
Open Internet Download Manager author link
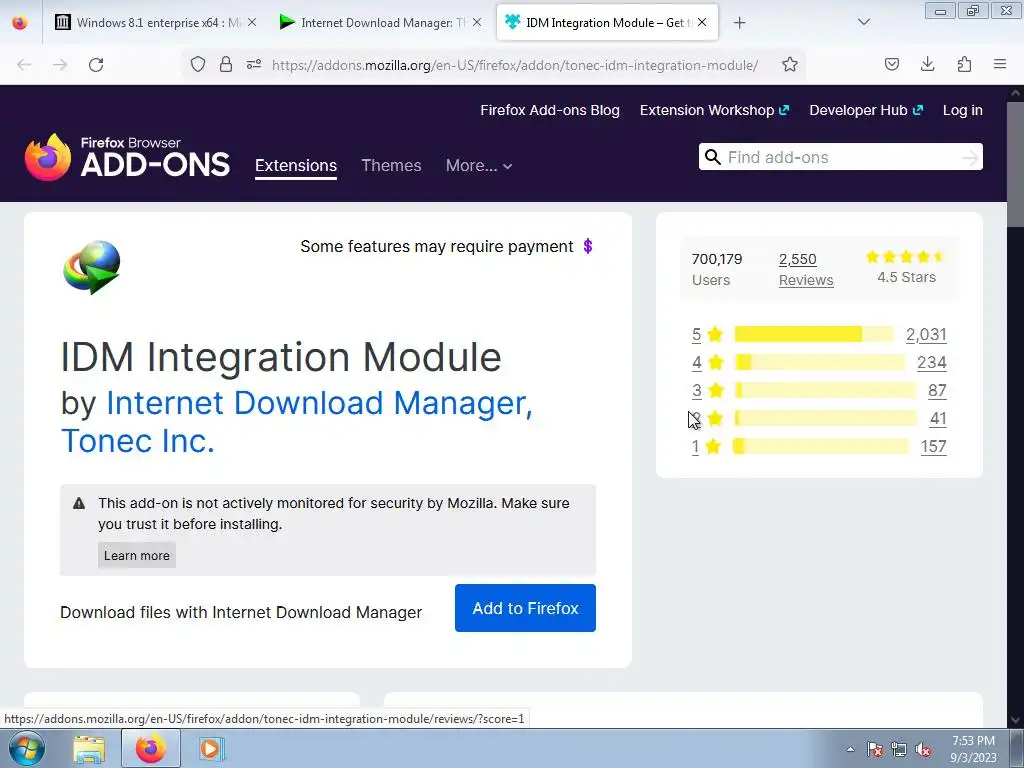[319, 402]
